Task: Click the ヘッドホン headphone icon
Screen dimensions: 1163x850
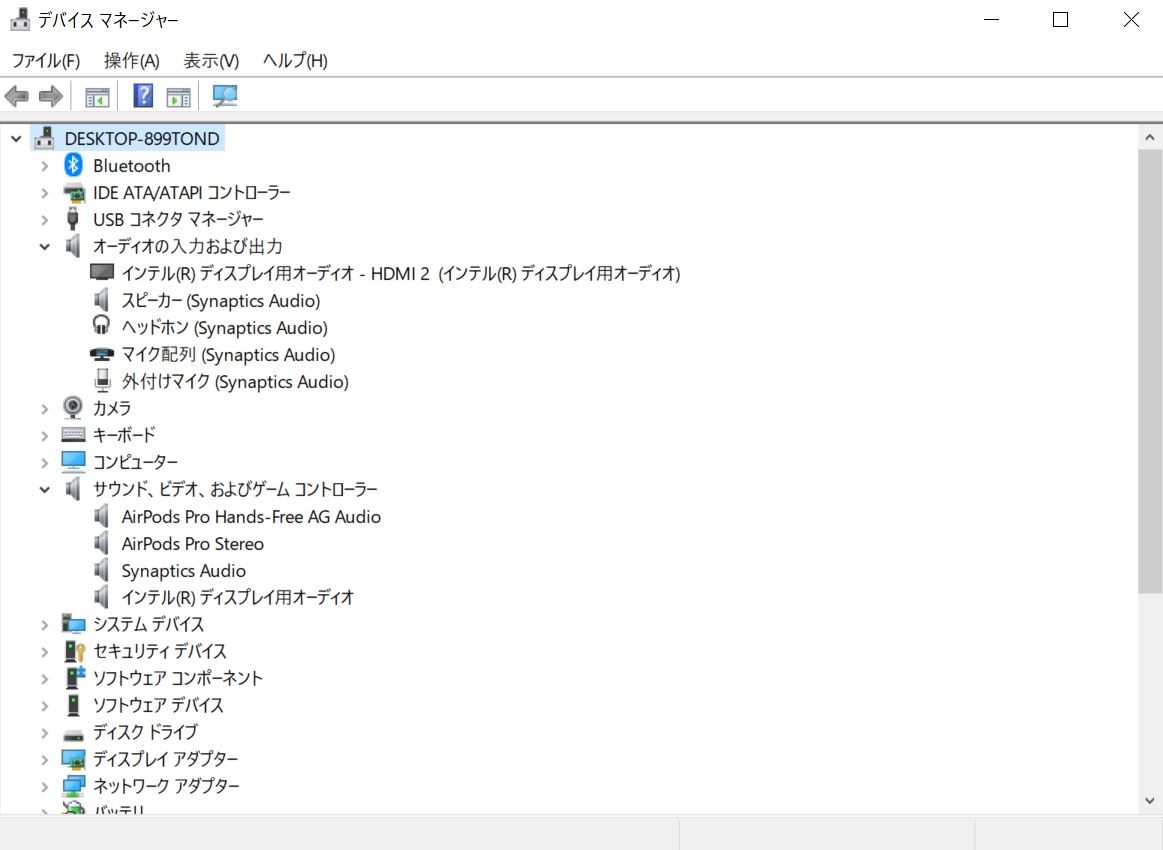Action: (101, 326)
